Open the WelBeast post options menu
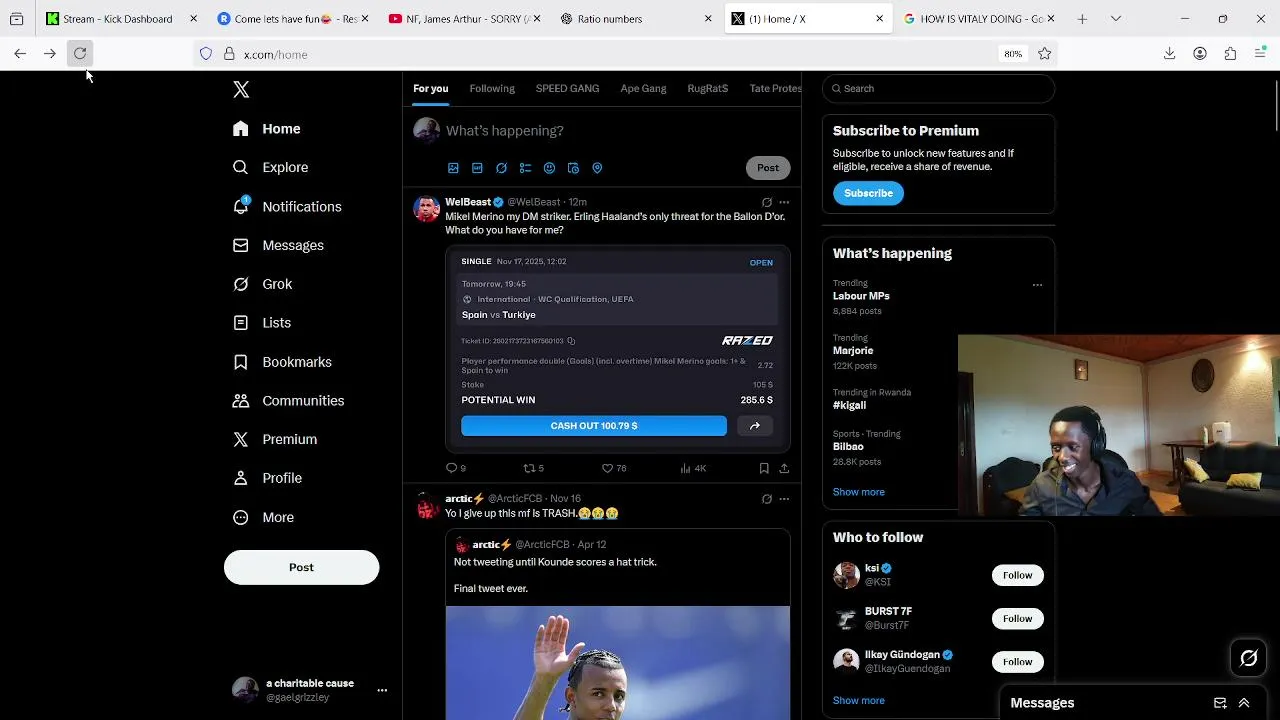 (784, 202)
